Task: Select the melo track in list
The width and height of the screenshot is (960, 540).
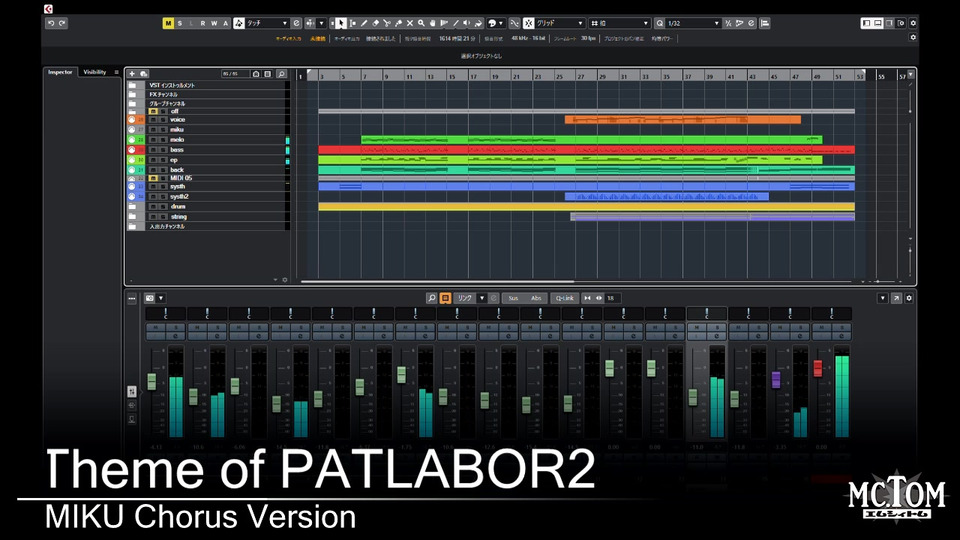Action: 177,140
